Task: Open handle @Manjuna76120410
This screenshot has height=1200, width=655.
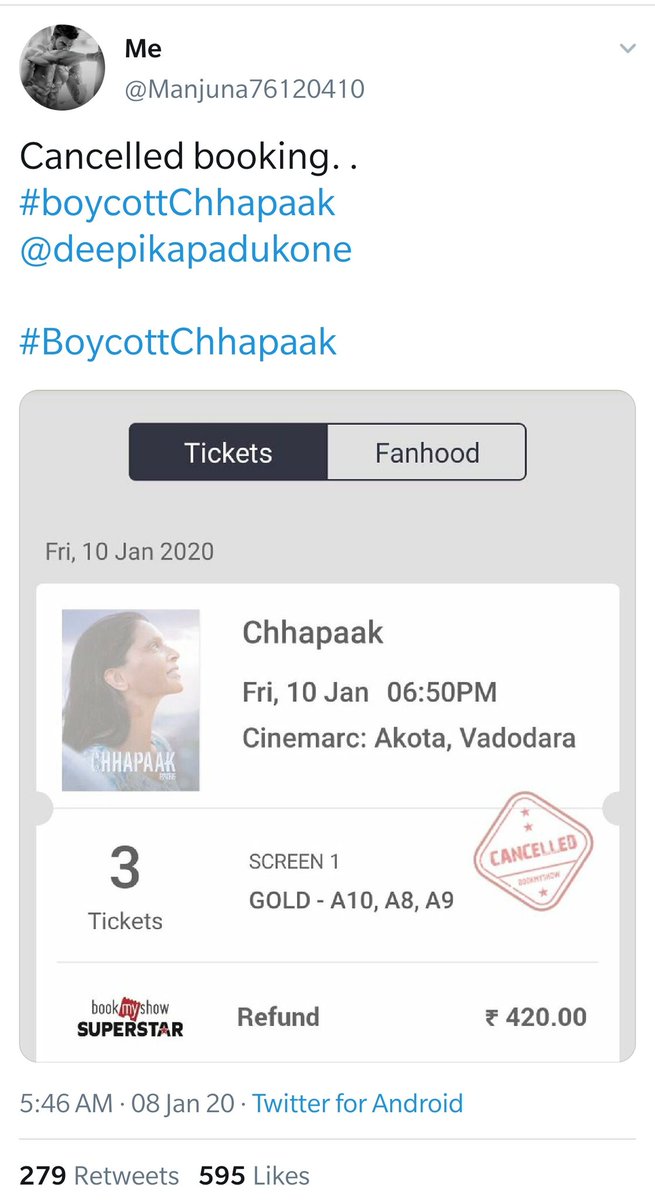Action: click(x=245, y=89)
